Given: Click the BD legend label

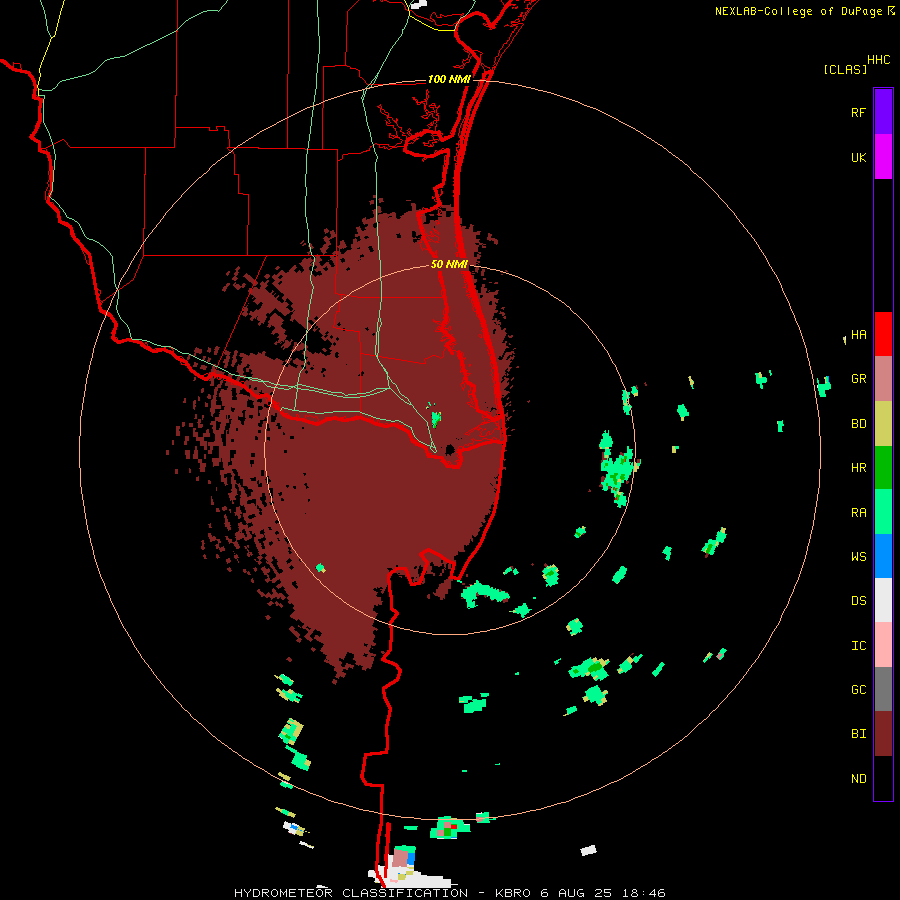Looking at the screenshot, I should pos(858,424).
